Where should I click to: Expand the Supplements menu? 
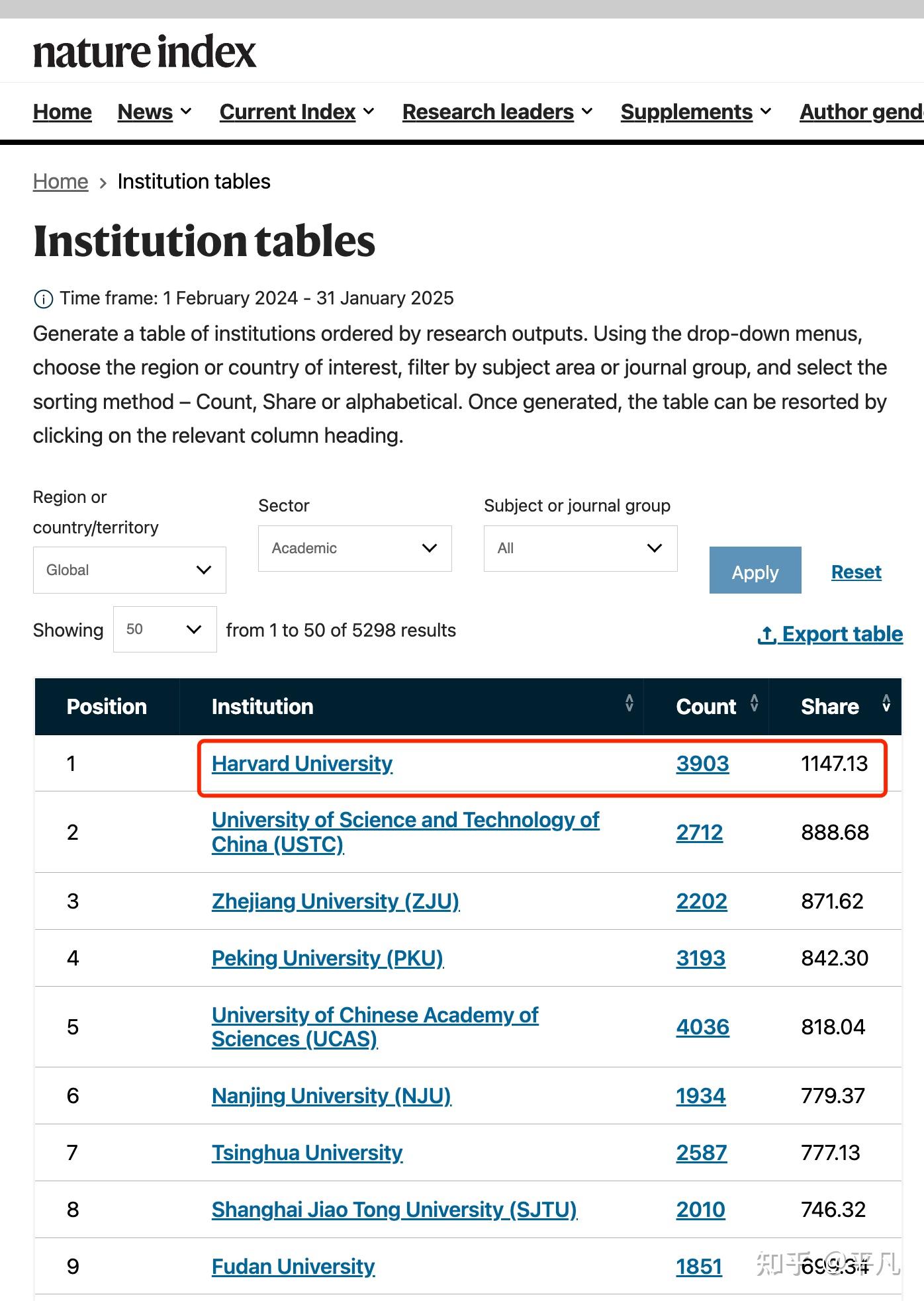(x=696, y=112)
